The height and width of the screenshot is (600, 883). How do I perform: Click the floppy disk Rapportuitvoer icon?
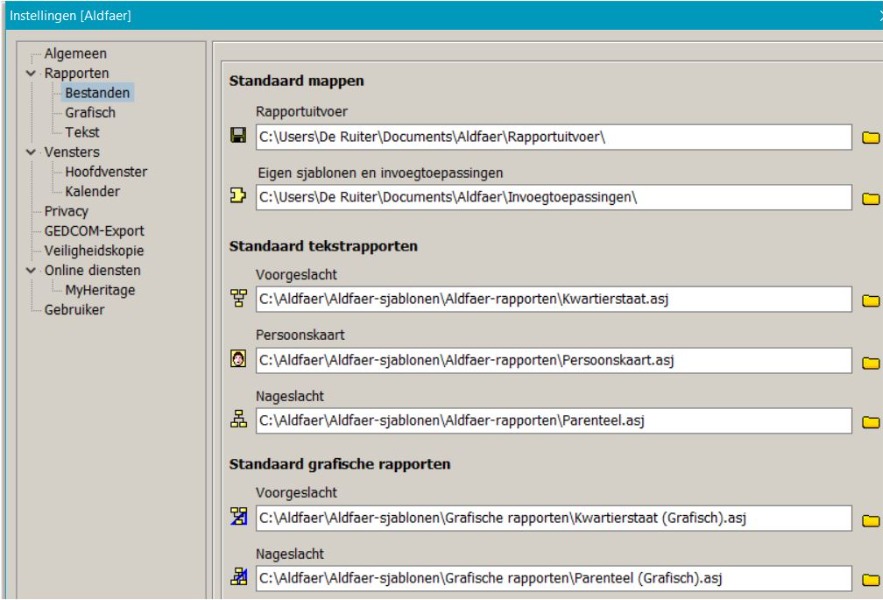point(238,136)
